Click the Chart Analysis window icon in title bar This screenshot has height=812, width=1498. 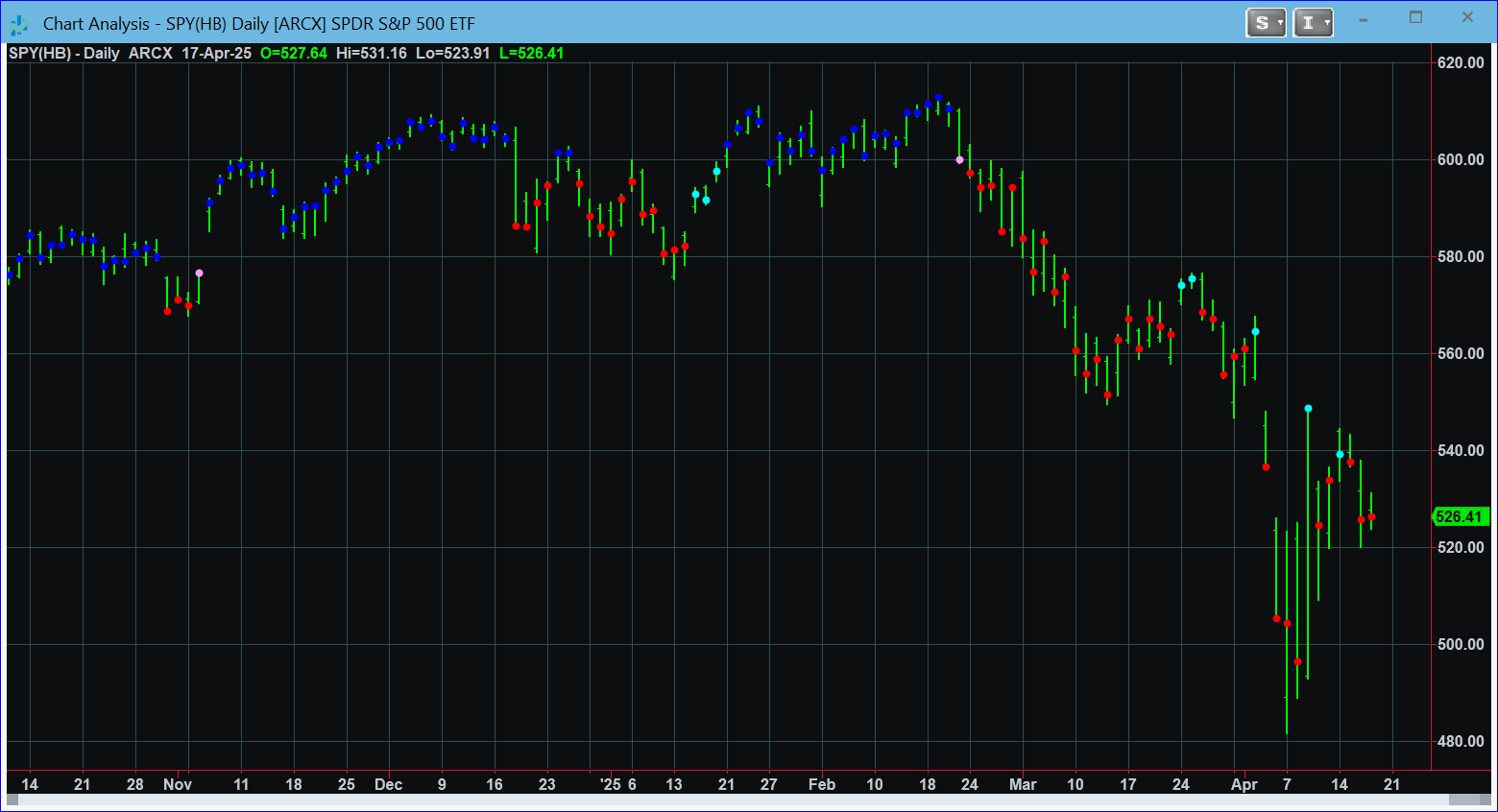tap(18, 24)
